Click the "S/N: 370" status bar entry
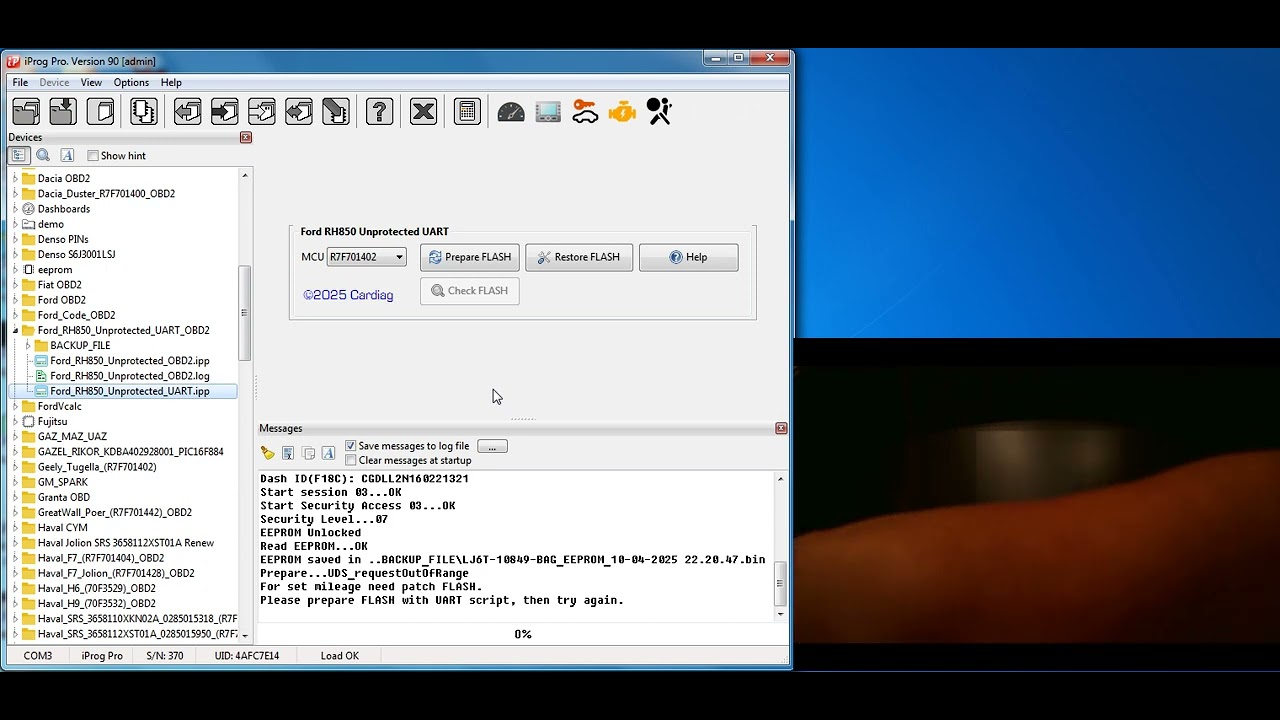 165,656
